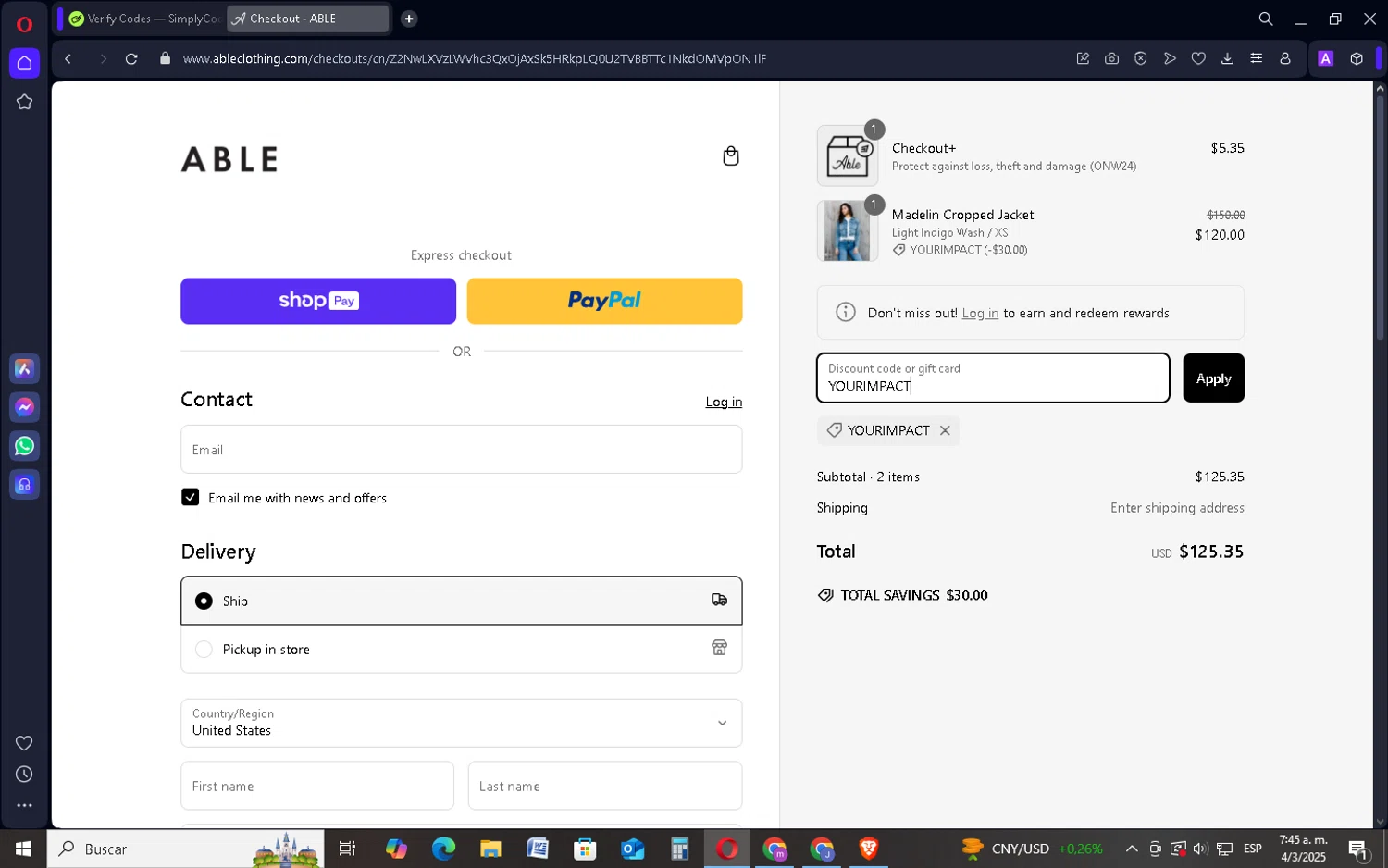Click the browser address bar URL
Viewport: 1388px width, 868px height.
click(475, 58)
